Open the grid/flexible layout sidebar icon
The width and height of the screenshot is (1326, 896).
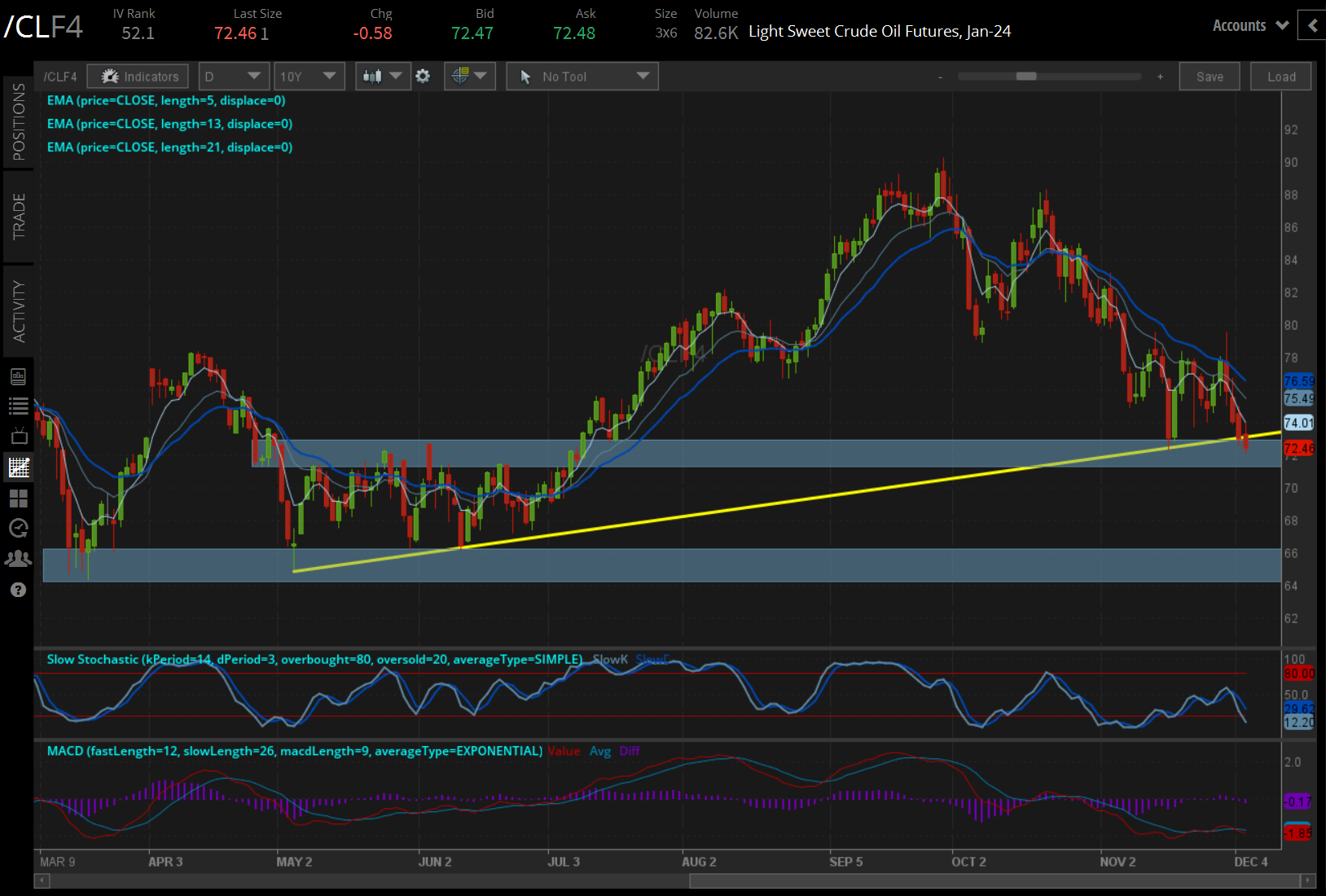click(18, 498)
